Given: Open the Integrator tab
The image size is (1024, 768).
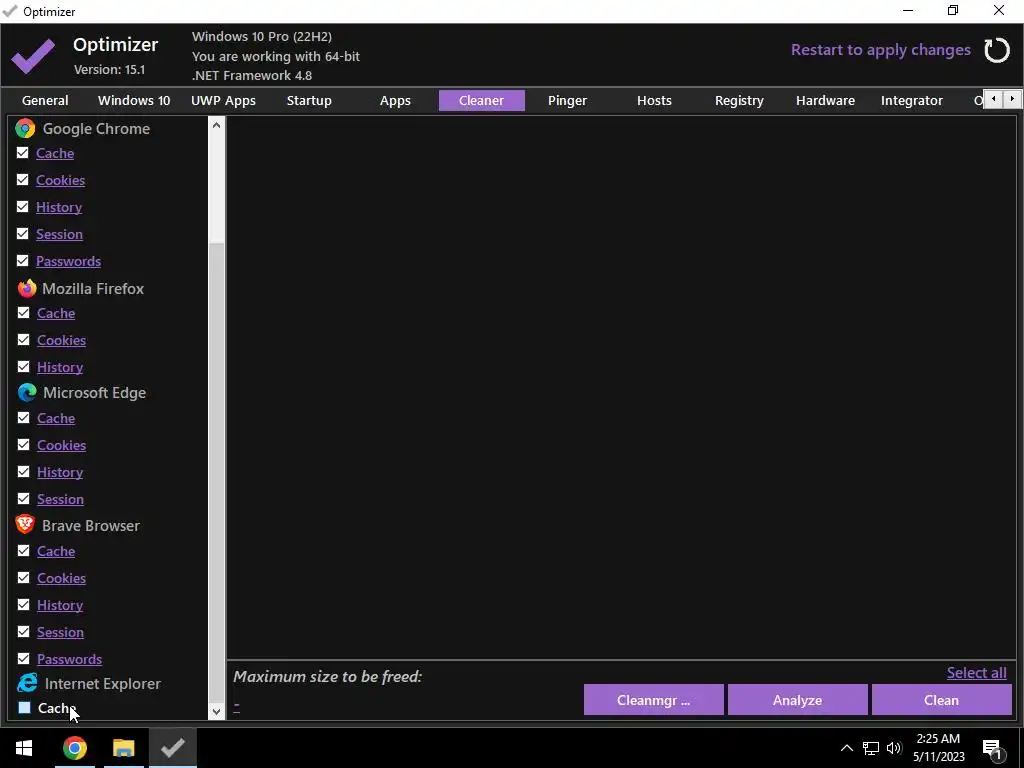Looking at the screenshot, I should (912, 101).
